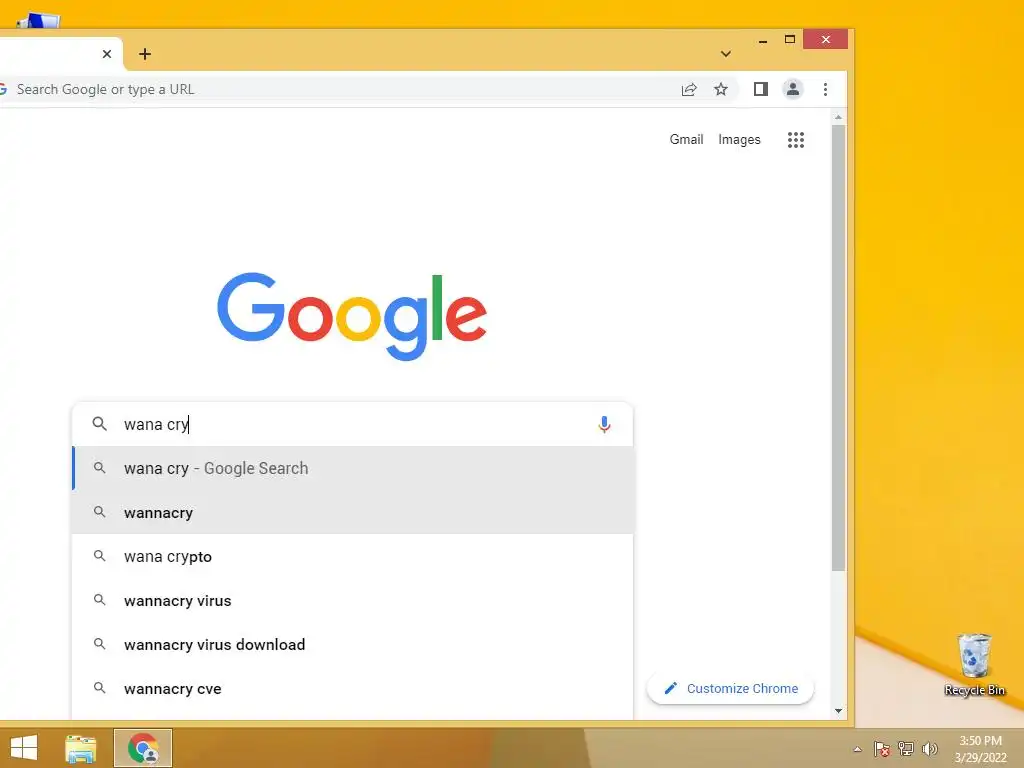
Task: Open the tab search chevron
Action: (x=726, y=54)
